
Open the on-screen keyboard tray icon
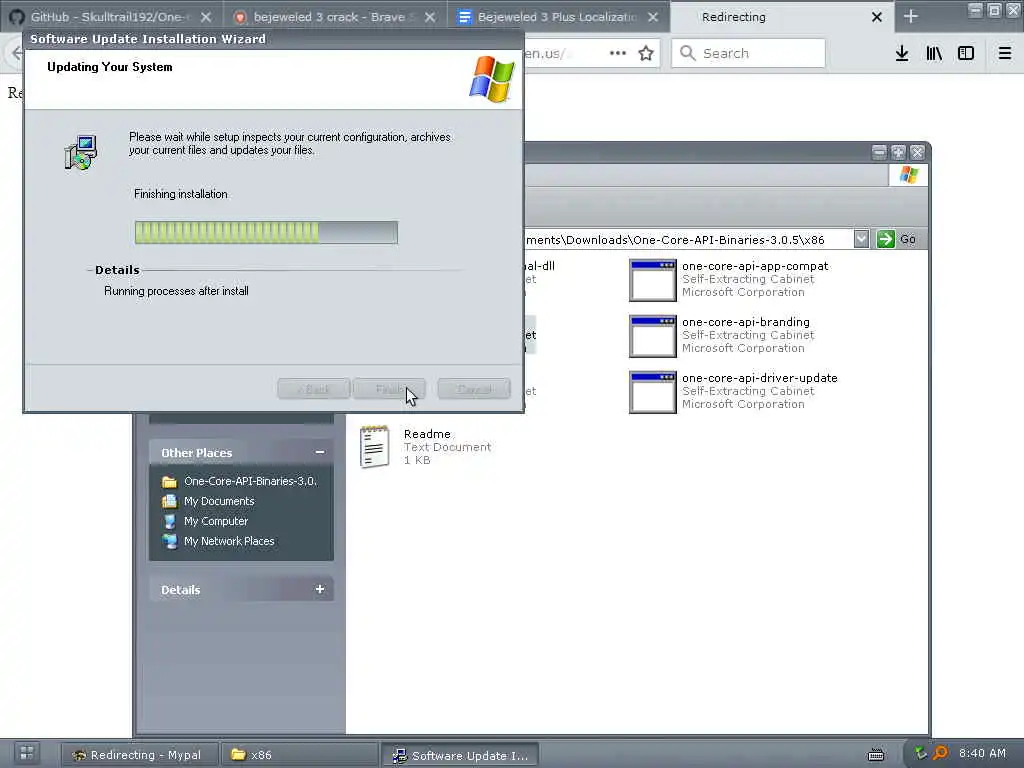tap(876, 755)
